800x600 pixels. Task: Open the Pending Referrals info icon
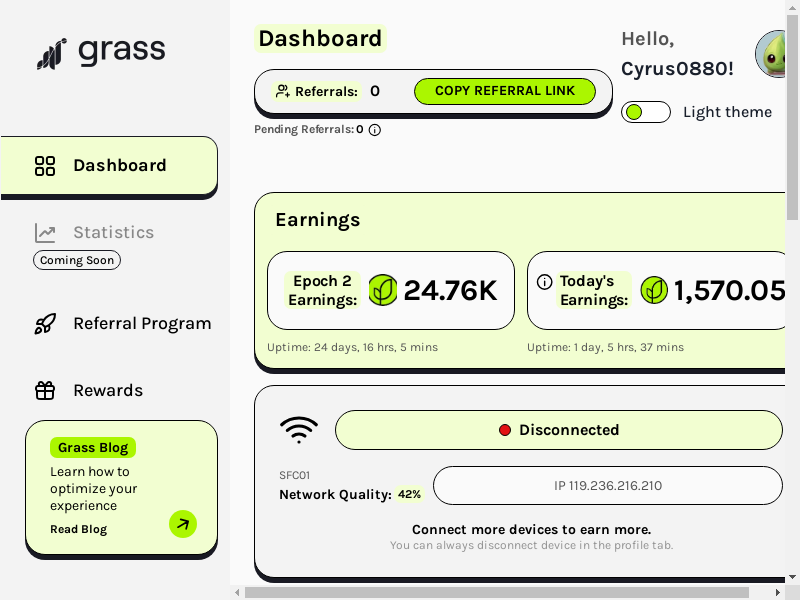374,130
